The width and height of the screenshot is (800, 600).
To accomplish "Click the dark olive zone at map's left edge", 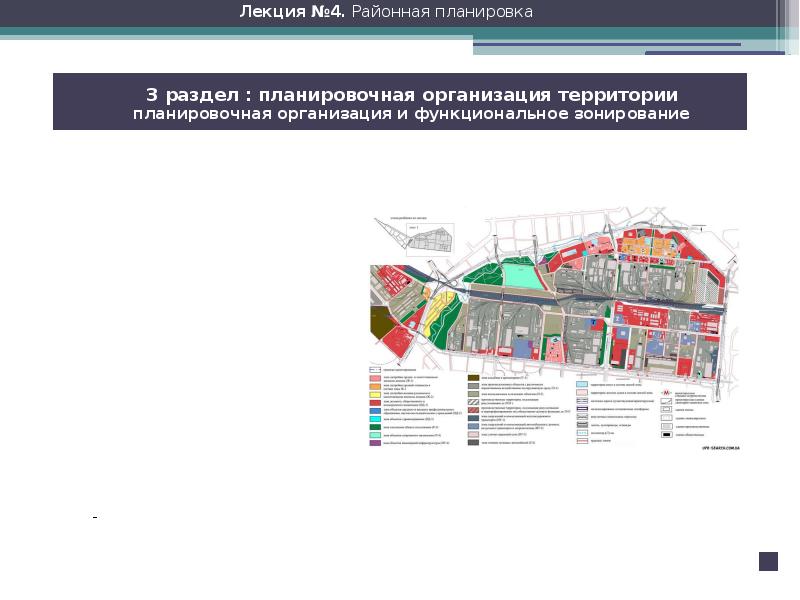I will pos(379,324).
